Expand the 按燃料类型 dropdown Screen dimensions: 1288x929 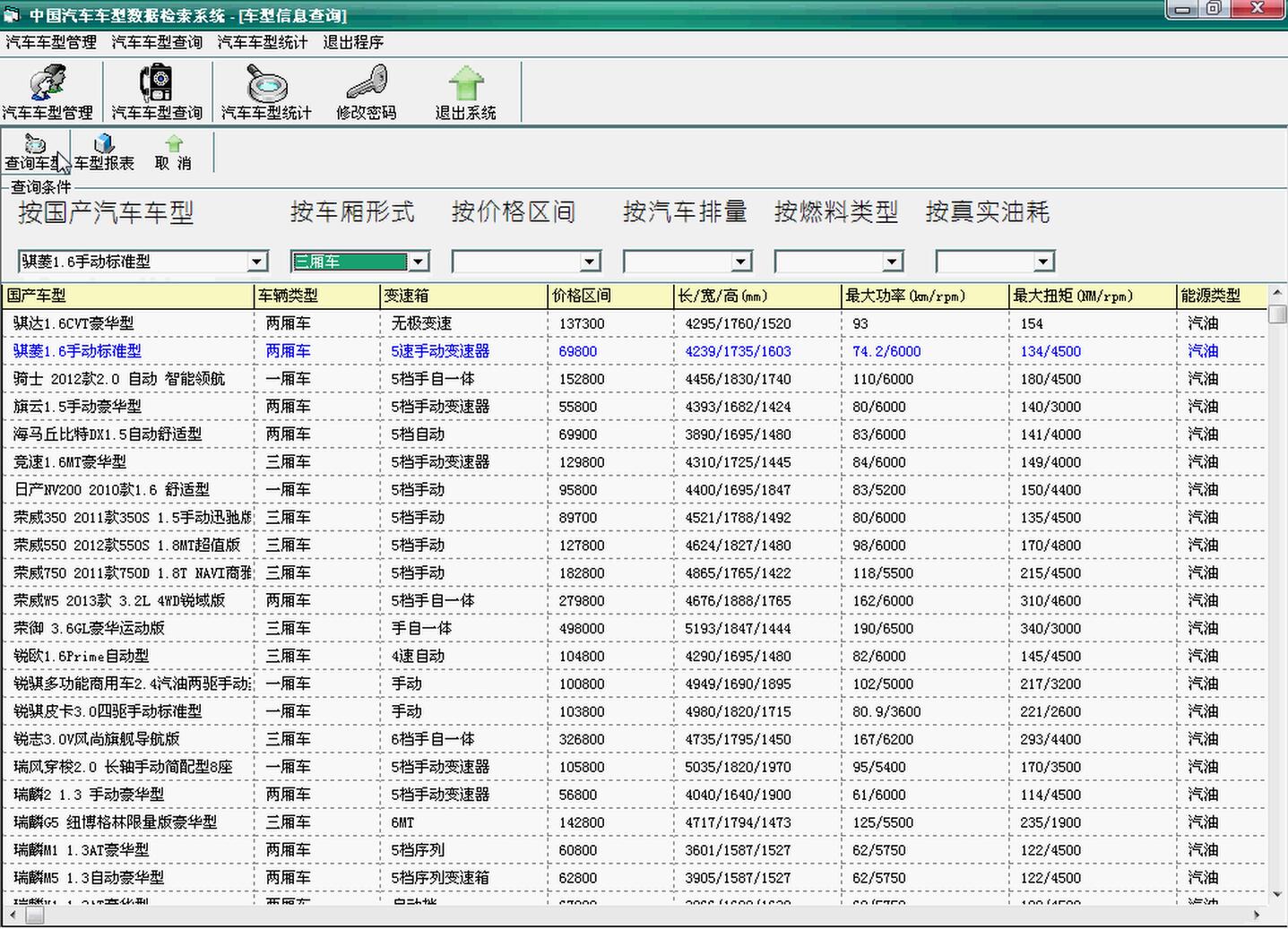point(892,262)
